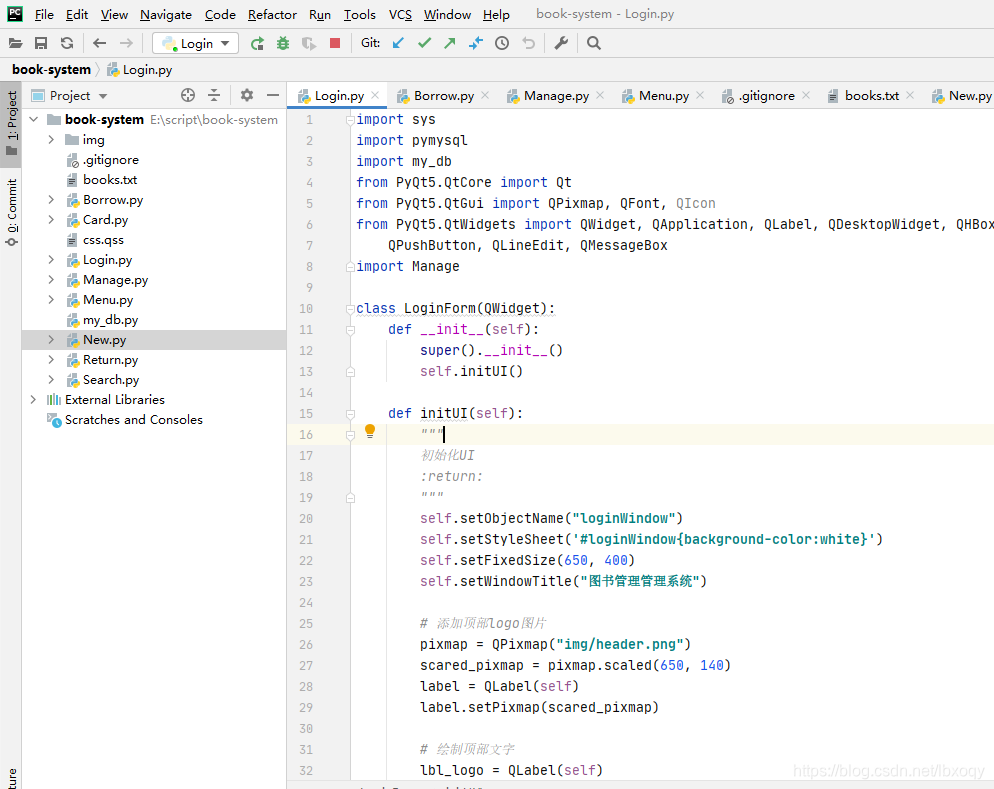This screenshot has height=789, width=994.
Task: Open settings with the wrench icon
Action: (561, 43)
